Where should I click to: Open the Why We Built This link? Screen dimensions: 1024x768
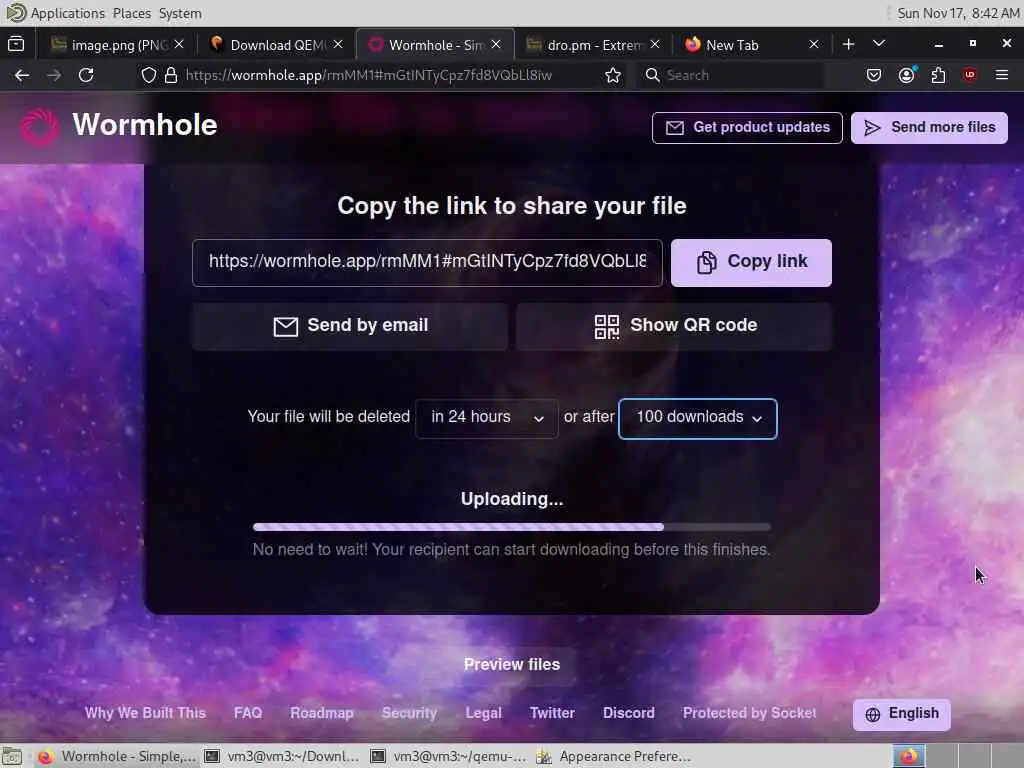145,713
